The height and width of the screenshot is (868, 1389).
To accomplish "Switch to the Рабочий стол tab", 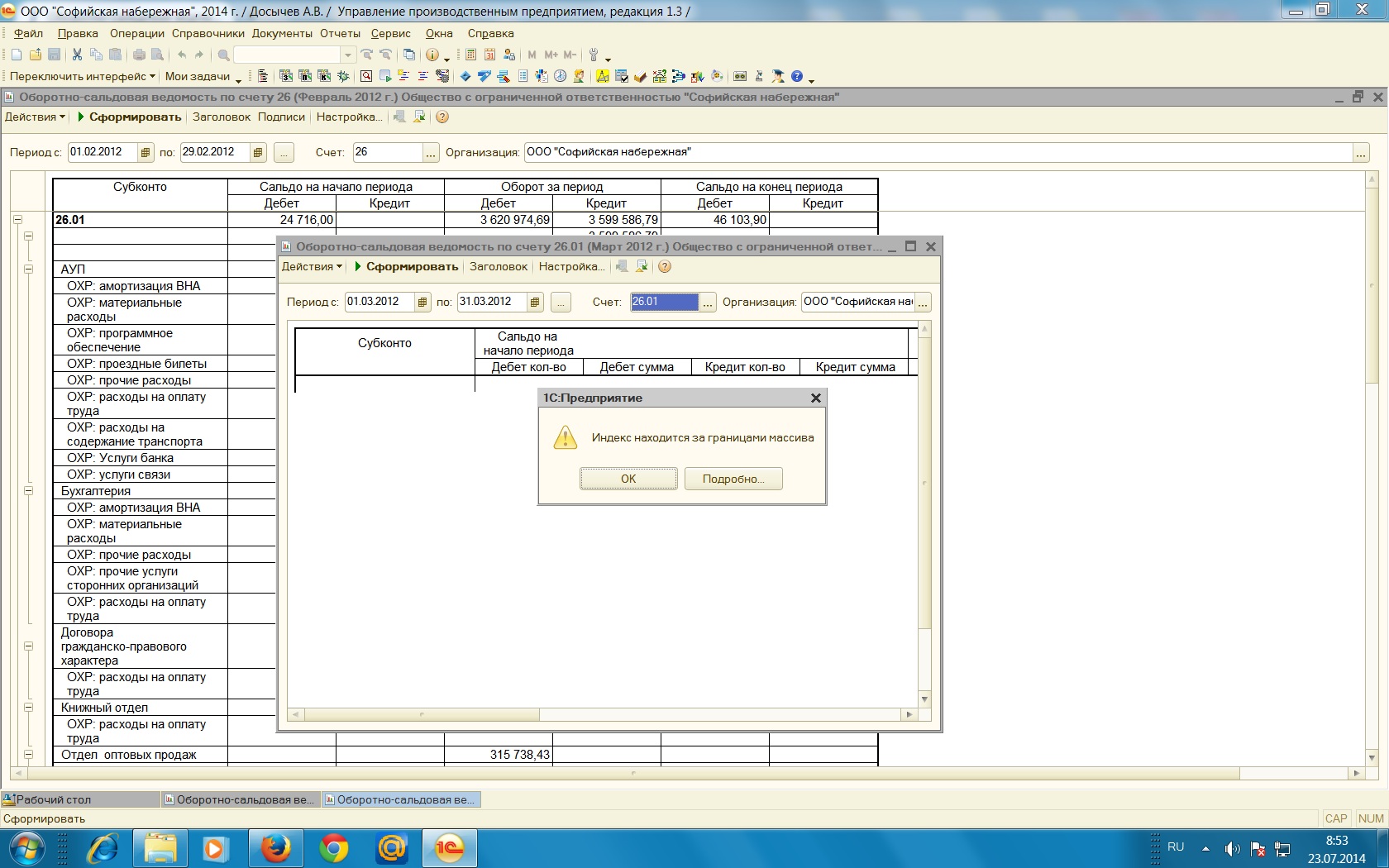I will tap(79, 799).
